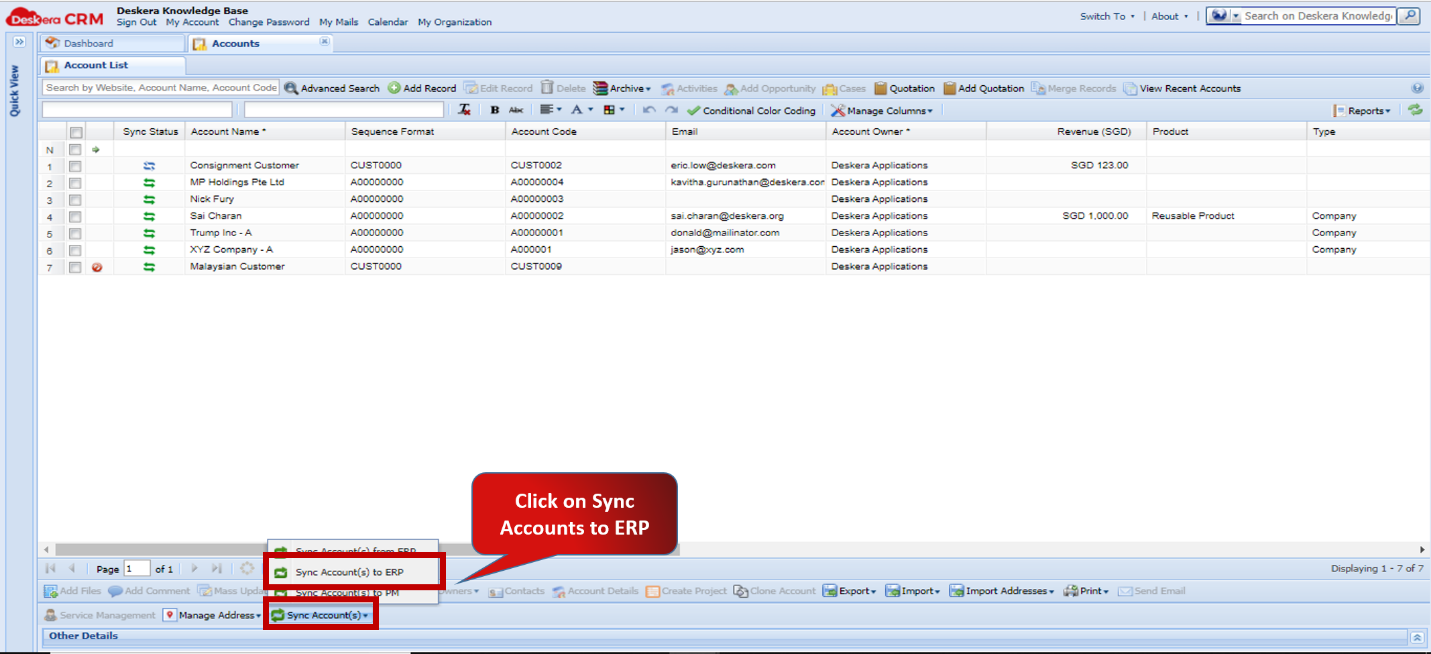Tick the checkbox for Sai Charan row
Screen dimensions: 1431x654
coord(75,215)
